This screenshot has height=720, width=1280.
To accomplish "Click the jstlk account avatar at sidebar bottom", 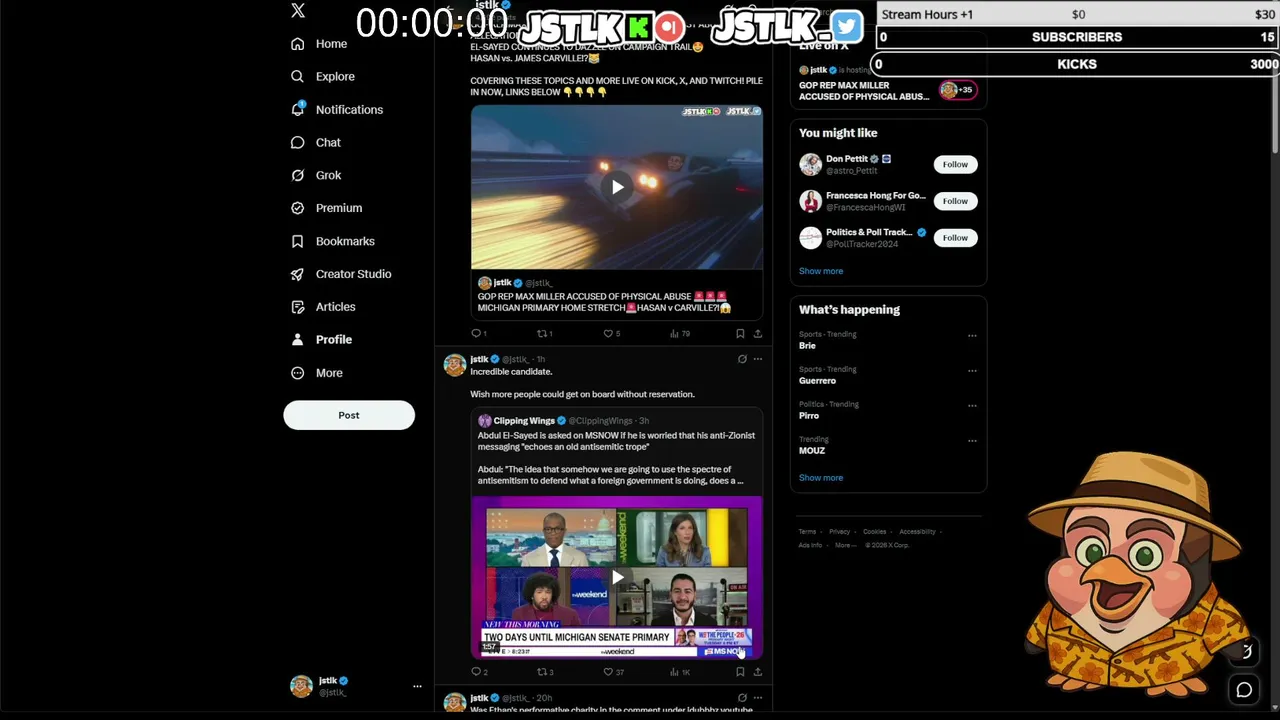I will click(301, 686).
